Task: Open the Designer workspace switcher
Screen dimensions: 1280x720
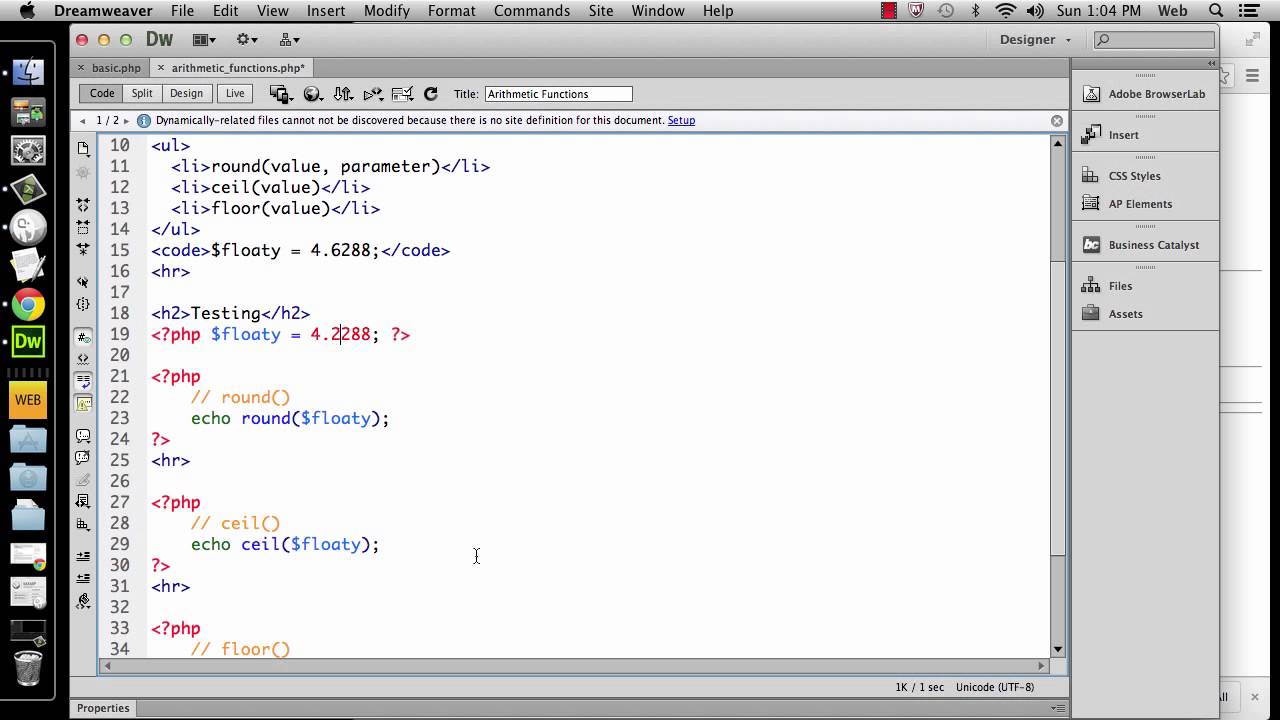Action: pos(1035,40)
